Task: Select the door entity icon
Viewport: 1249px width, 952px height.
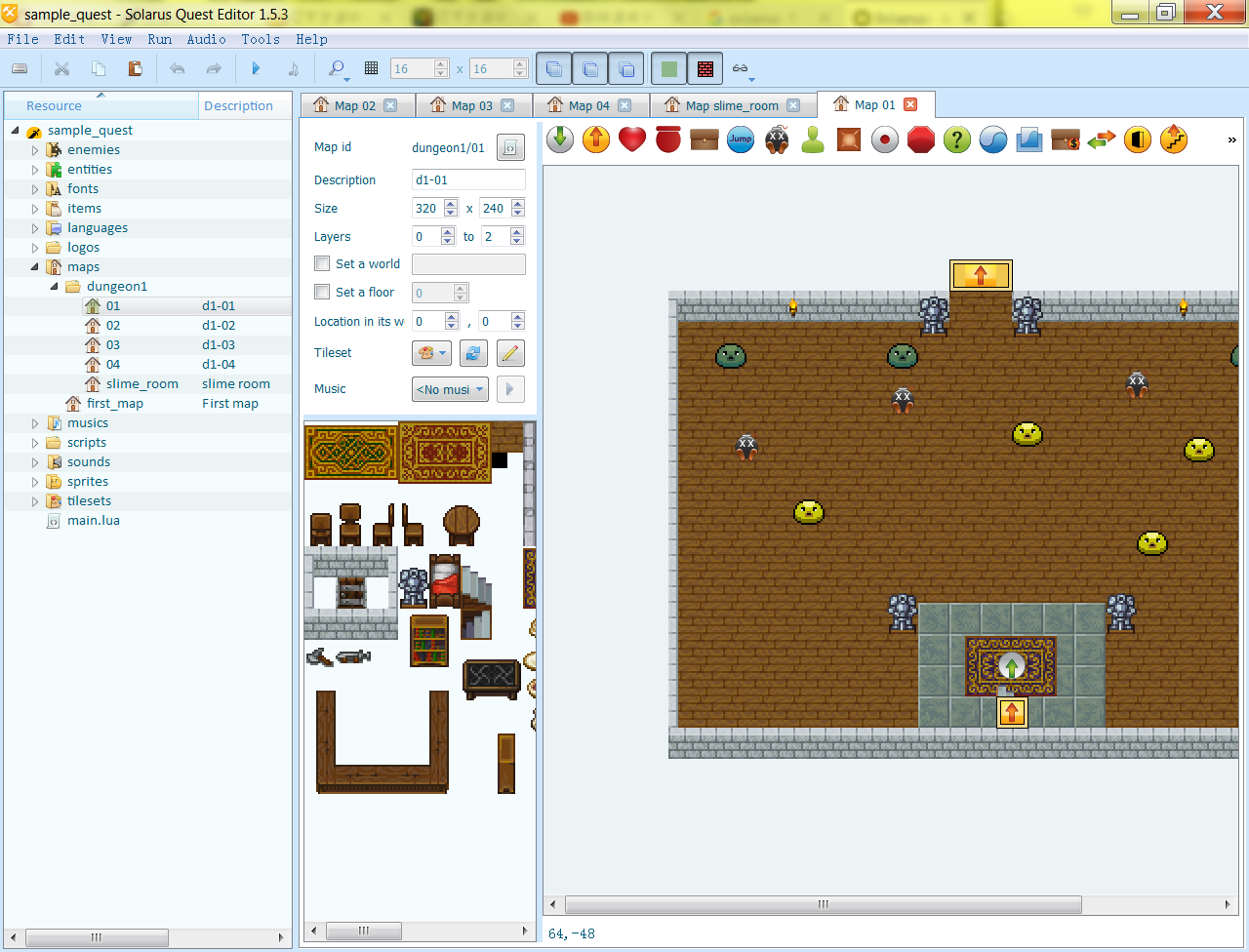Action: coord(1138,139)
